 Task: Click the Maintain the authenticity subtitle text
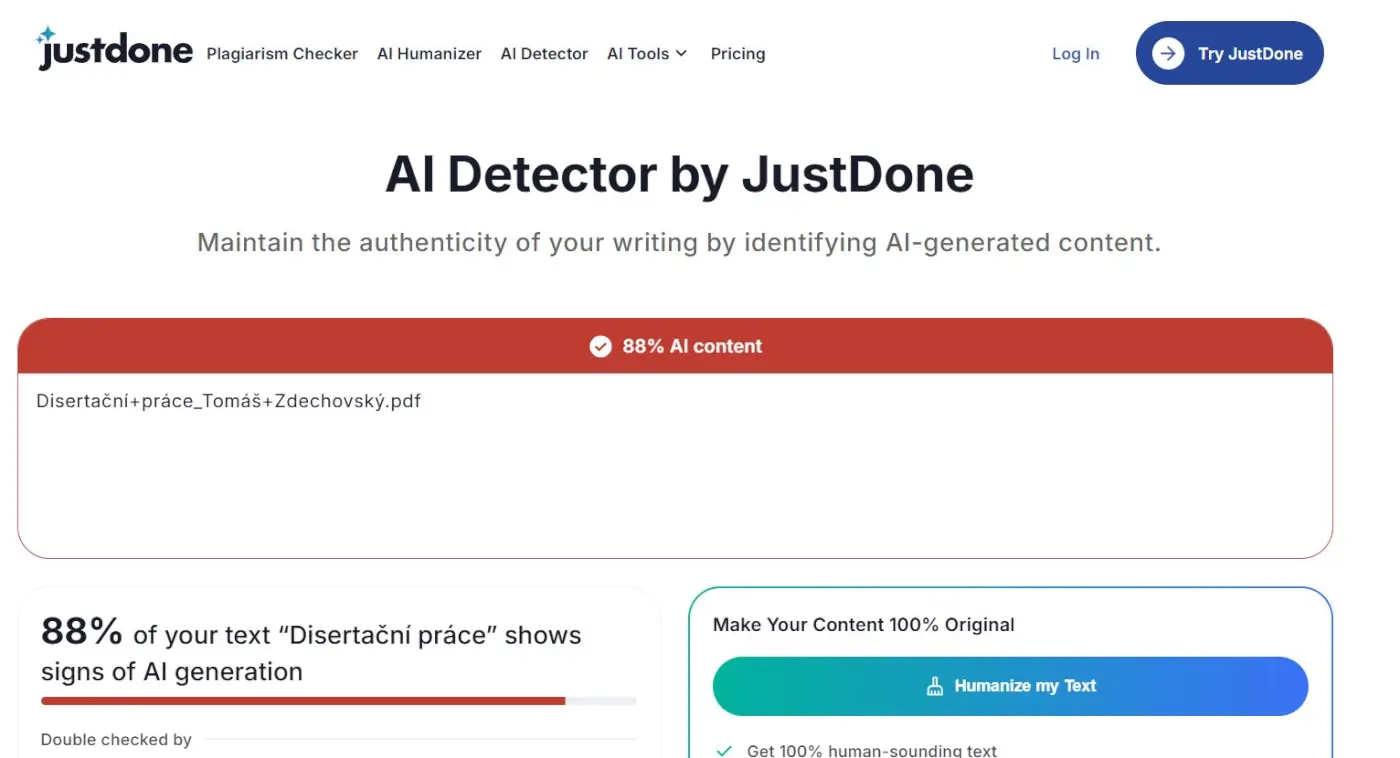tap(679, 243)
